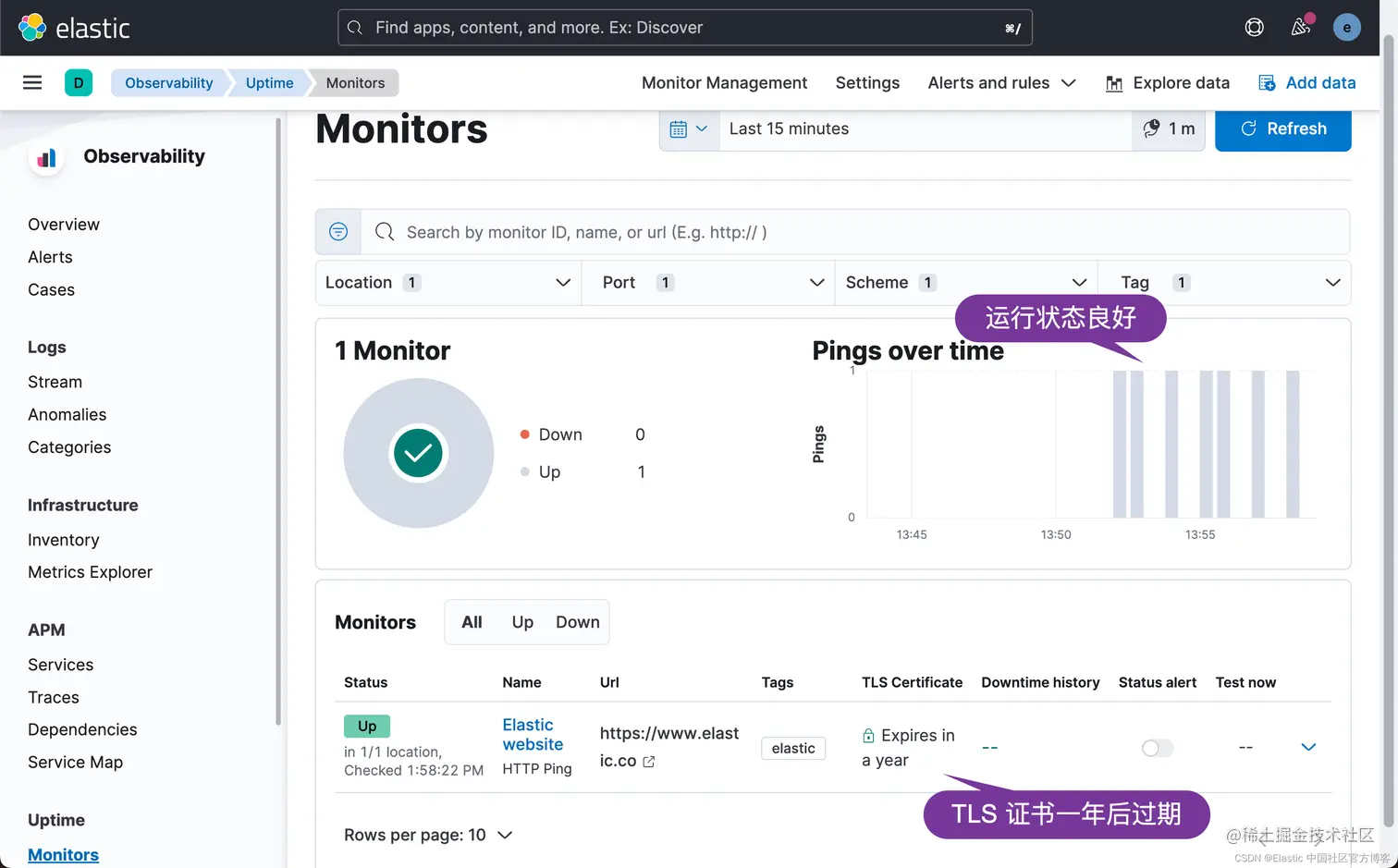The width and height of the screenshot is (1398, 868).
Task: Go to the Uptime breadcrumb
Action: (269, 82)
